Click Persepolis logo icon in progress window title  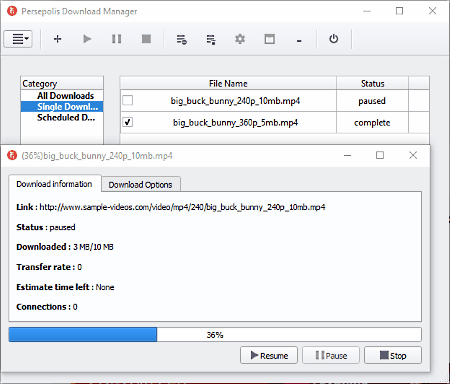coord(12,155)
